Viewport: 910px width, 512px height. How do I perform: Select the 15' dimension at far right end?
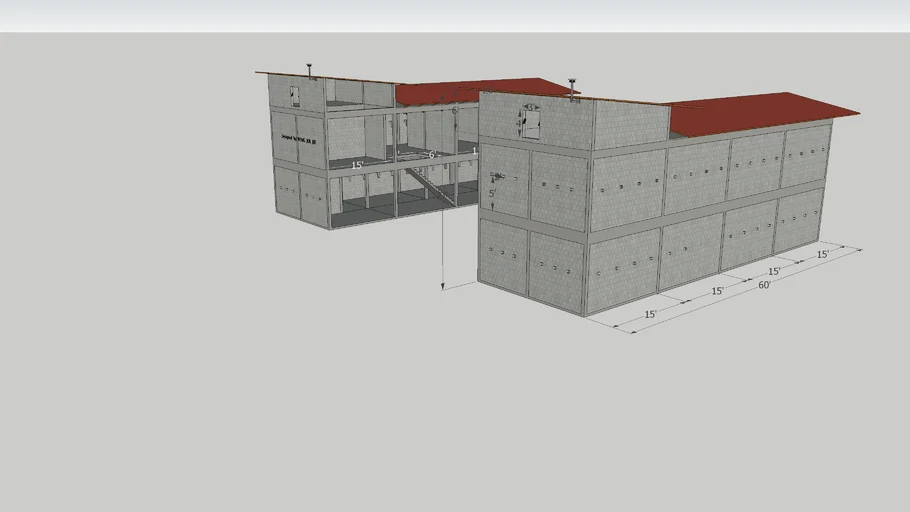[x=822, y=255]
